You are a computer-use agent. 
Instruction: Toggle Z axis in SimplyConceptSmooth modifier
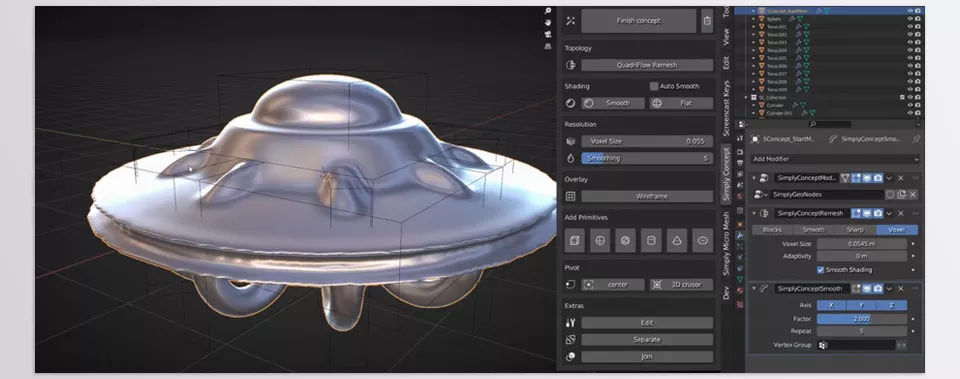click(x=891, y=306)
